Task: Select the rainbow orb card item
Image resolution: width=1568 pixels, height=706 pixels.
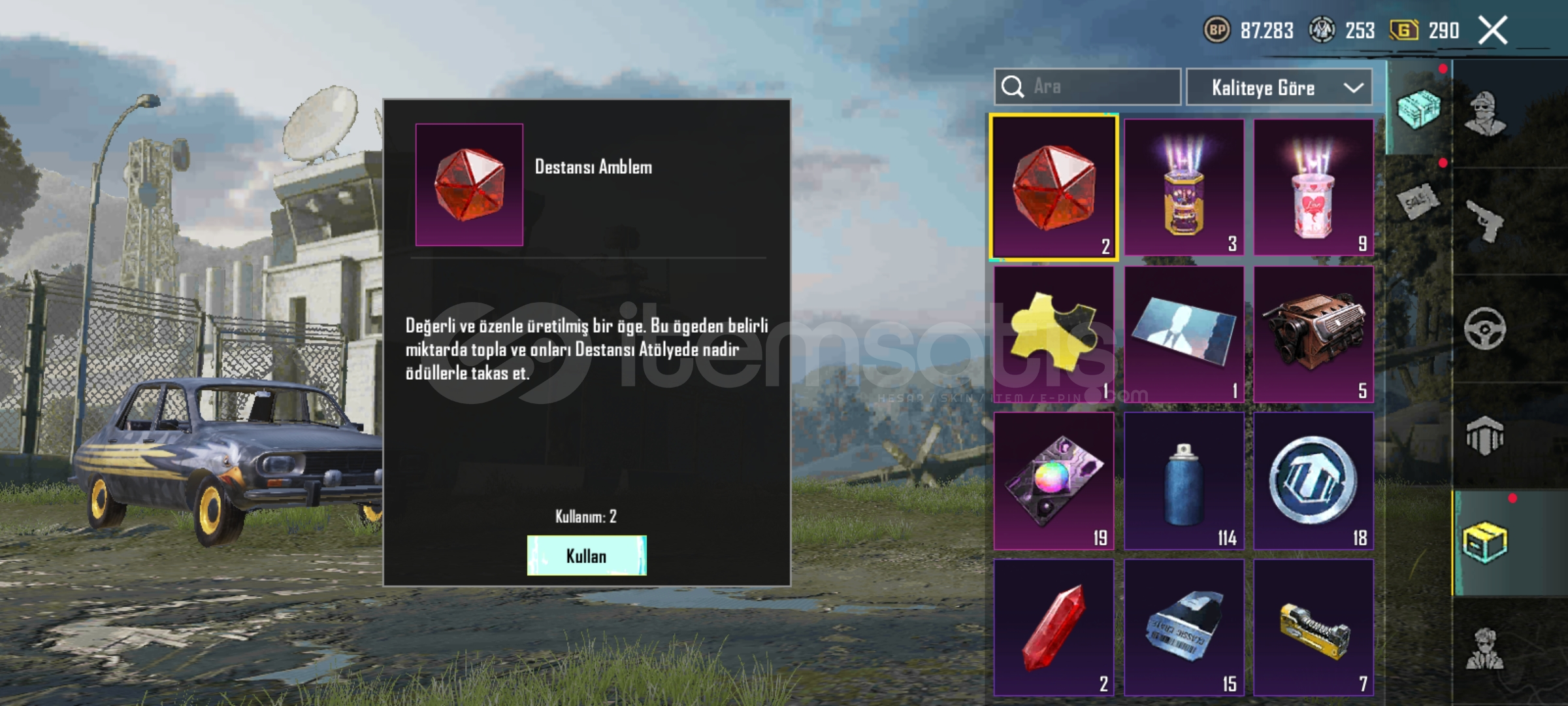Action: (1054, 481)
